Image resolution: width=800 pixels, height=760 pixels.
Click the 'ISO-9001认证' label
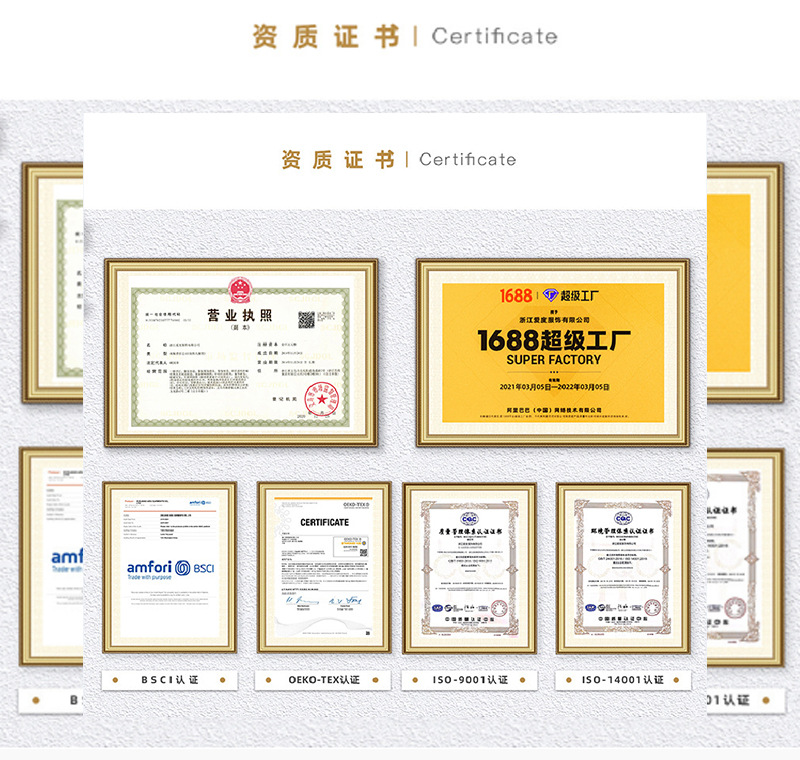pos(469,680)
